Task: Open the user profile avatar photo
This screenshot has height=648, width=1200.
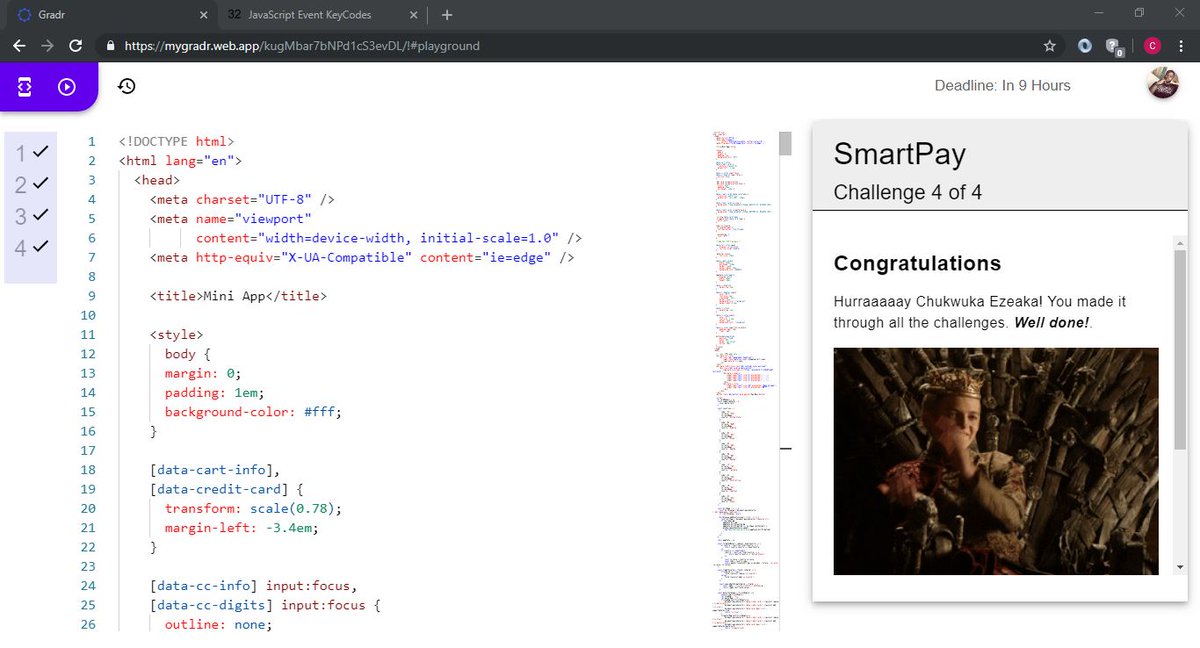Action: click(x=1163, y=84)
